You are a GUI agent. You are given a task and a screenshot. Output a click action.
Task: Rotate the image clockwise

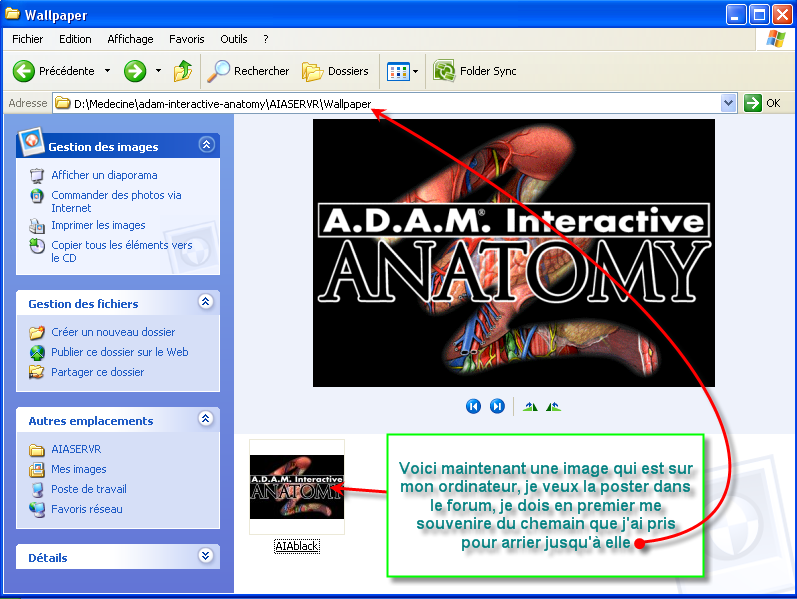(x=530, y=406)
